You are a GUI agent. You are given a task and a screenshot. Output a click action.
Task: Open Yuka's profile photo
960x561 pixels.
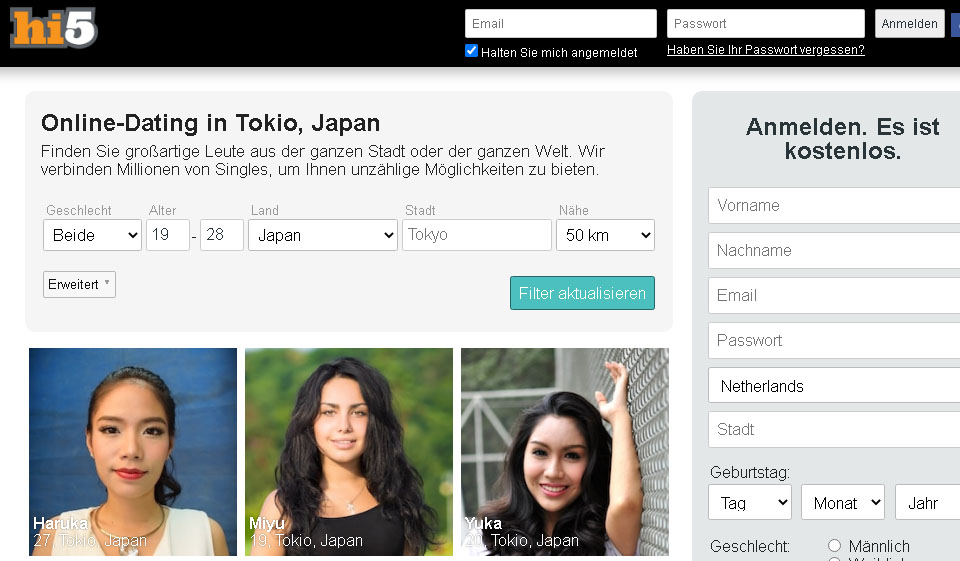pyautogui.click(x=564, y=450)
